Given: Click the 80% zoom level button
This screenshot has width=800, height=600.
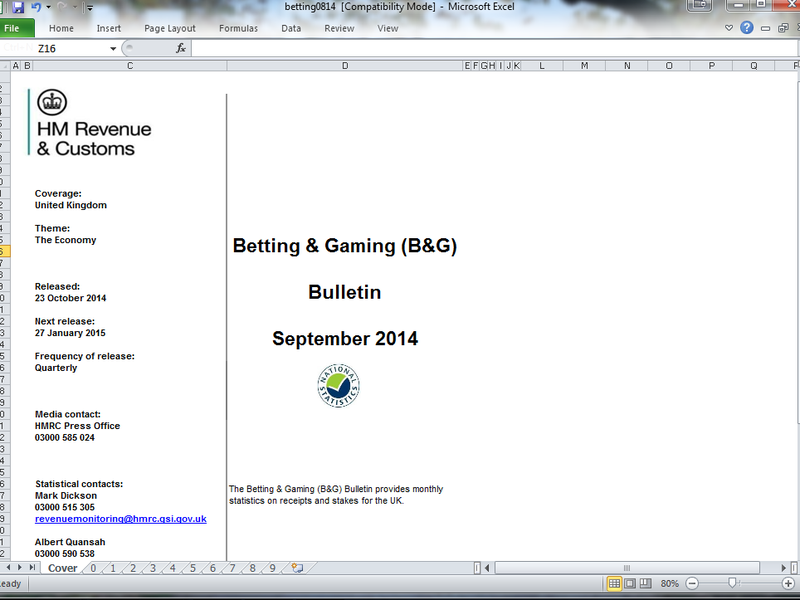Looking at the screenshot, I should [669, 583].
